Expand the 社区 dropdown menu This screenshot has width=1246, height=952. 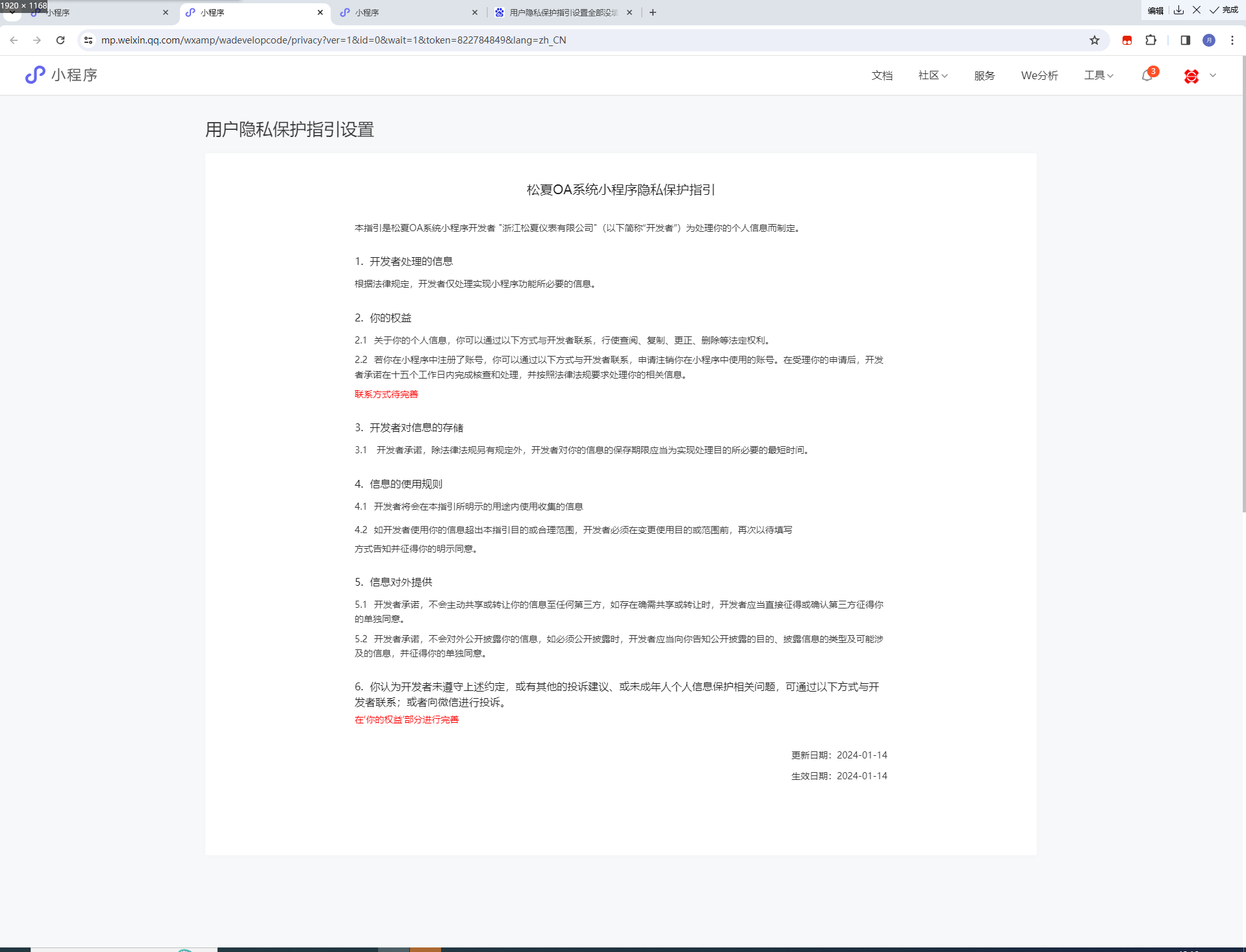point(933,75)
